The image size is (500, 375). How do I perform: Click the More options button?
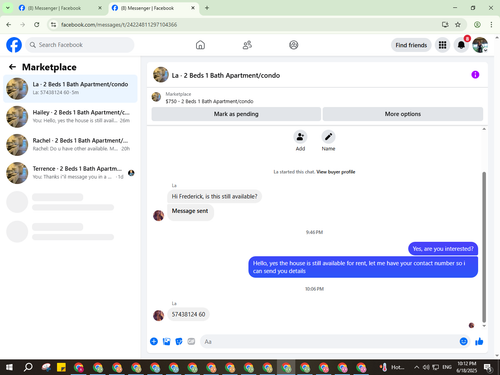tap(403, 114)
